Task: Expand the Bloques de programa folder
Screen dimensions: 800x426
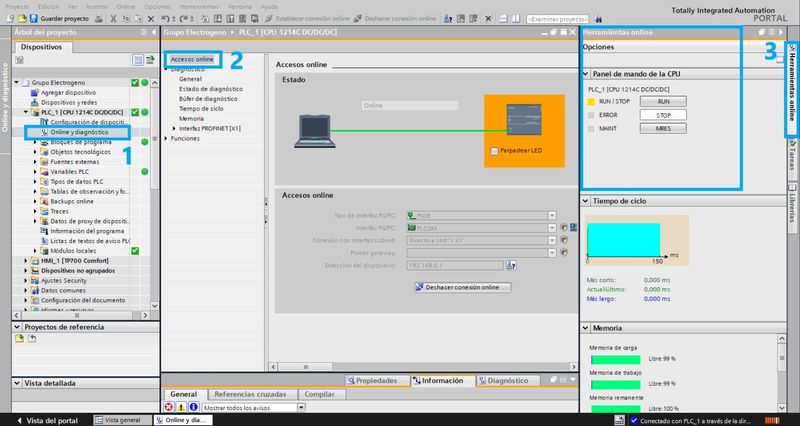Action: (x=37, y=143)
